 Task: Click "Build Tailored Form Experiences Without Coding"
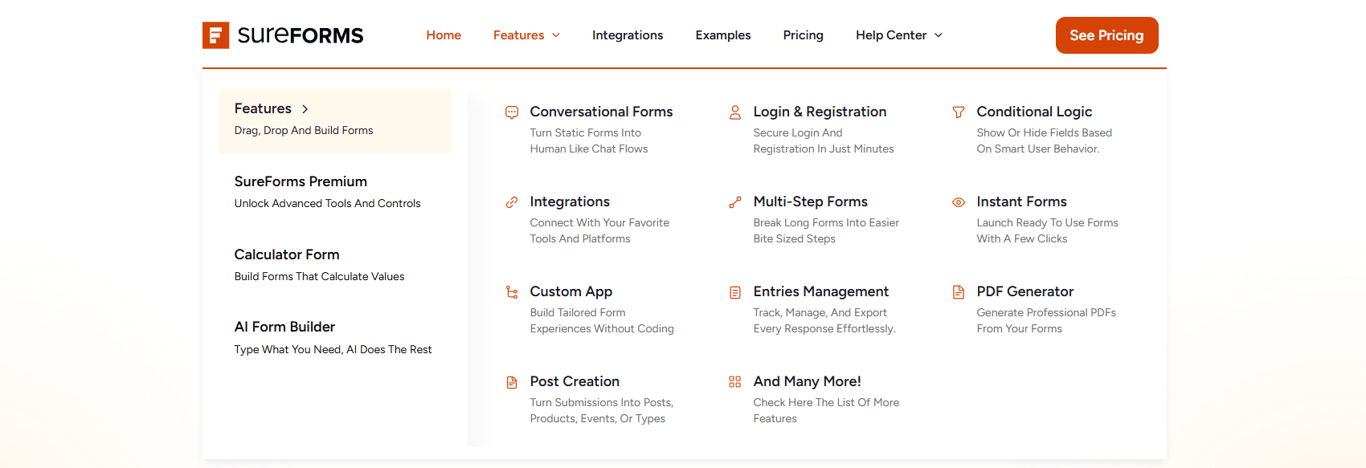pos(602,321)
